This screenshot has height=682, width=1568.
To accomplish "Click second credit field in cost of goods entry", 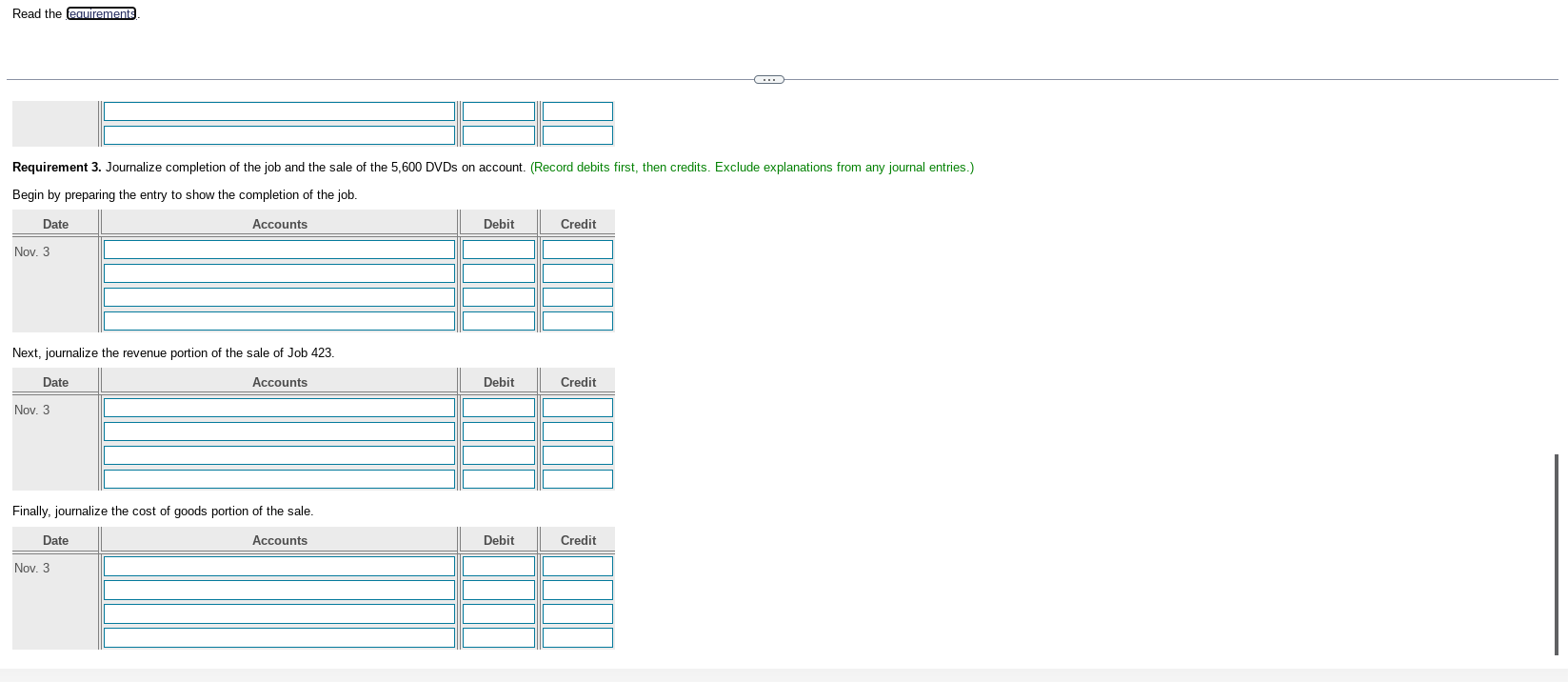I will pyautogui.click(x=578, y=590).
